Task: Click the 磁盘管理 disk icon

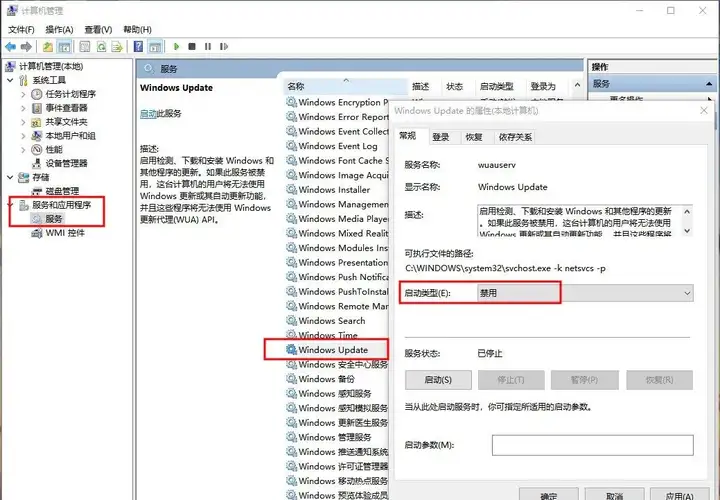Action: 37,191
